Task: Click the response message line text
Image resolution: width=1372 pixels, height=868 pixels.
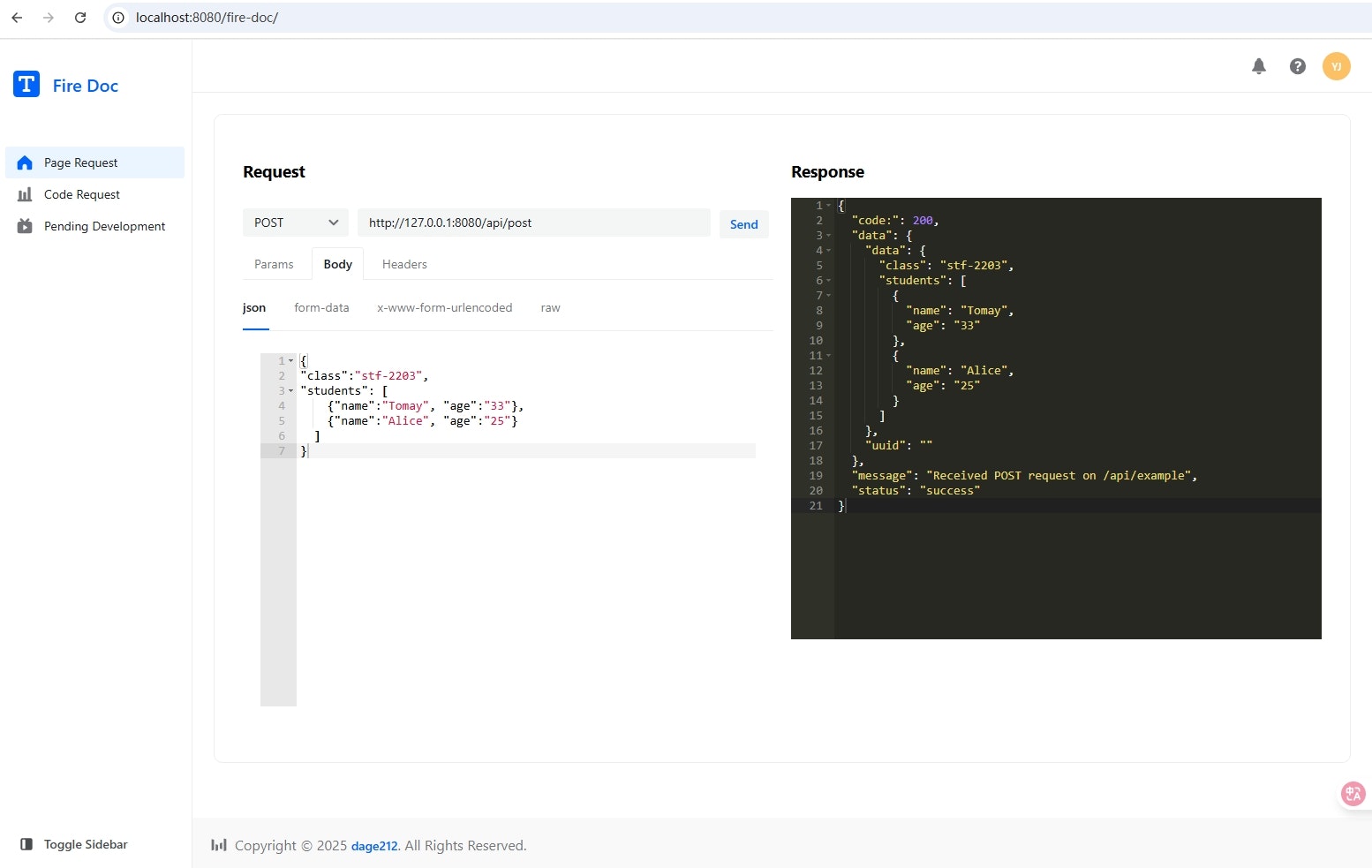Action: pyautogui.click(x=1024, y=475)
